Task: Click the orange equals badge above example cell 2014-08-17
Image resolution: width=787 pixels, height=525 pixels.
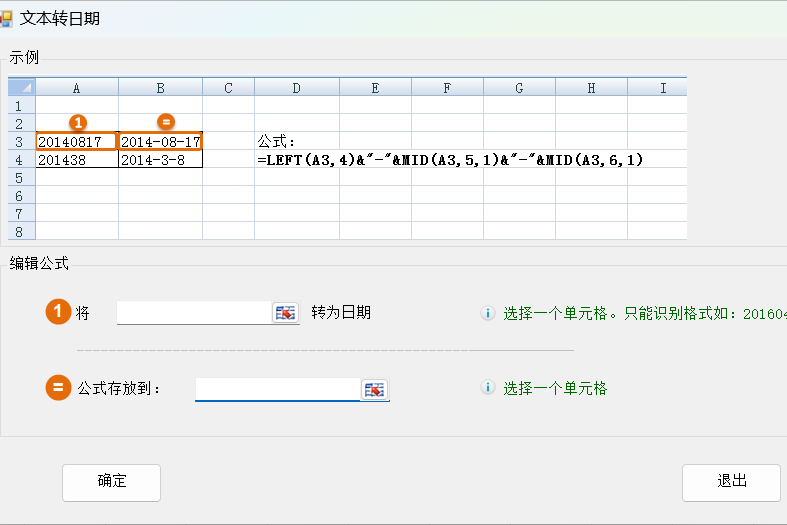Action: tap(167, 123)
